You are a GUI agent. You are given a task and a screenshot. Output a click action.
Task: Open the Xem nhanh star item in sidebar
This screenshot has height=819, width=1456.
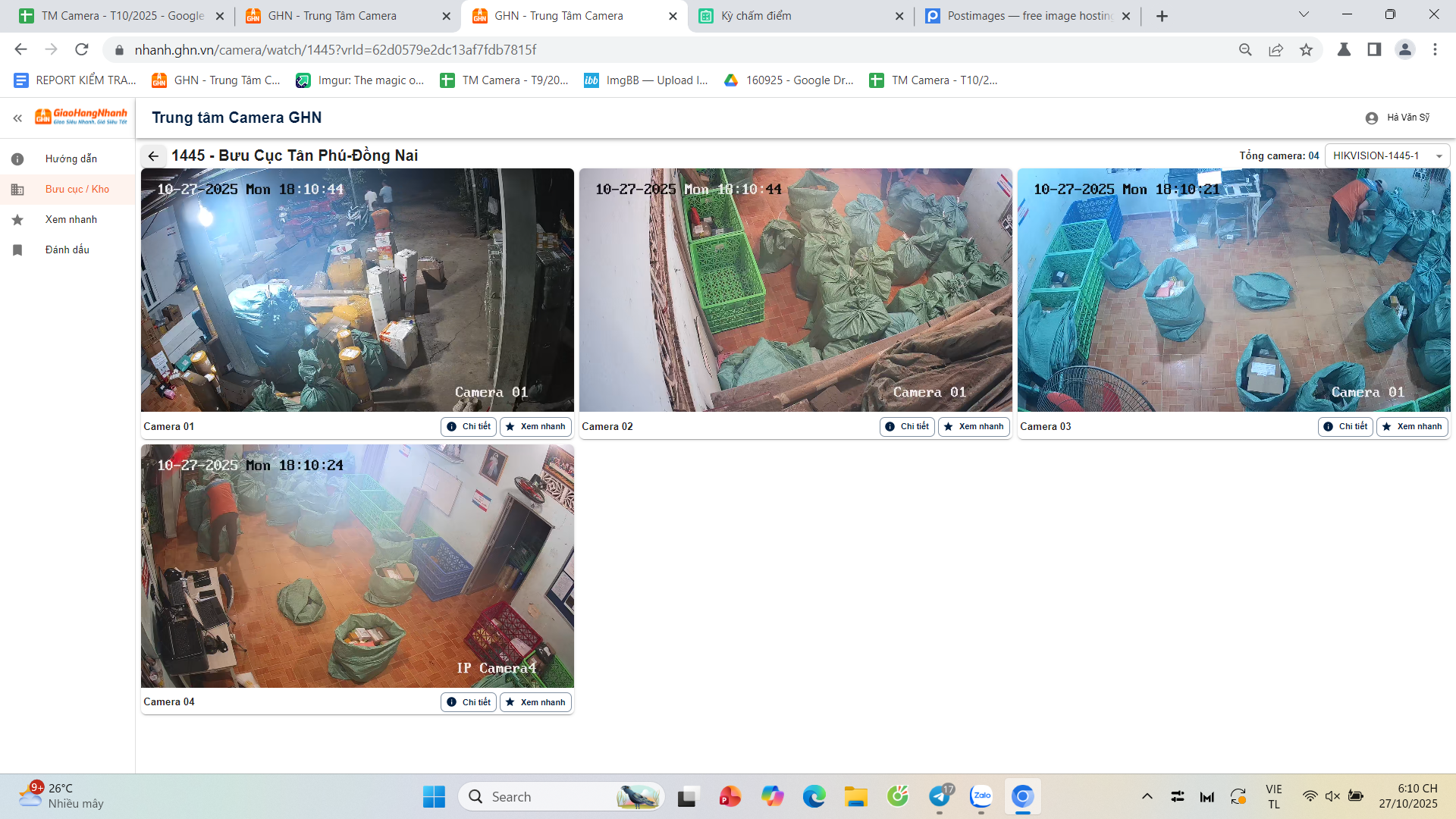click(71, 220)
